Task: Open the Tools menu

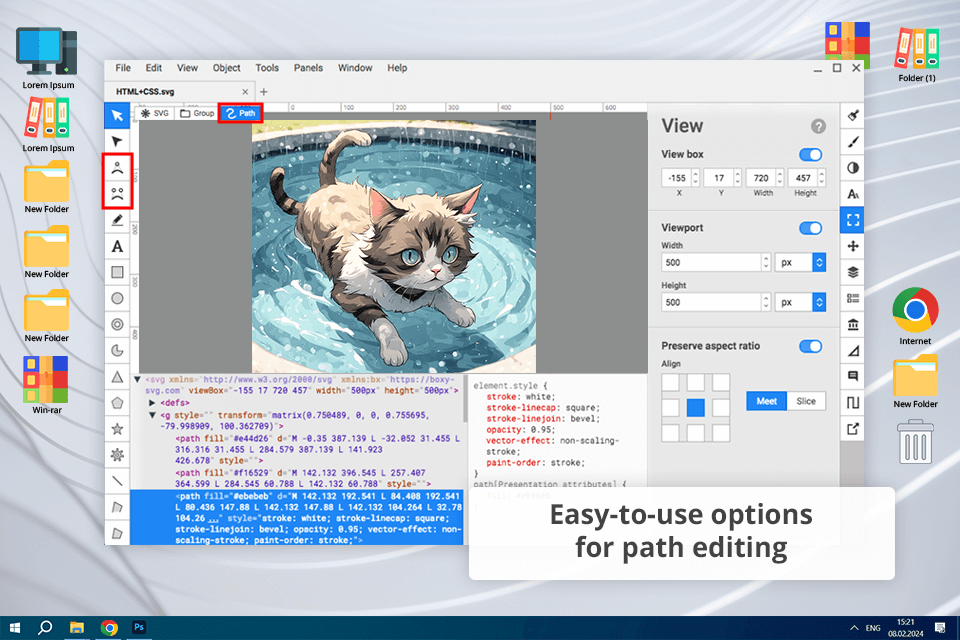Action: (267, 68)
